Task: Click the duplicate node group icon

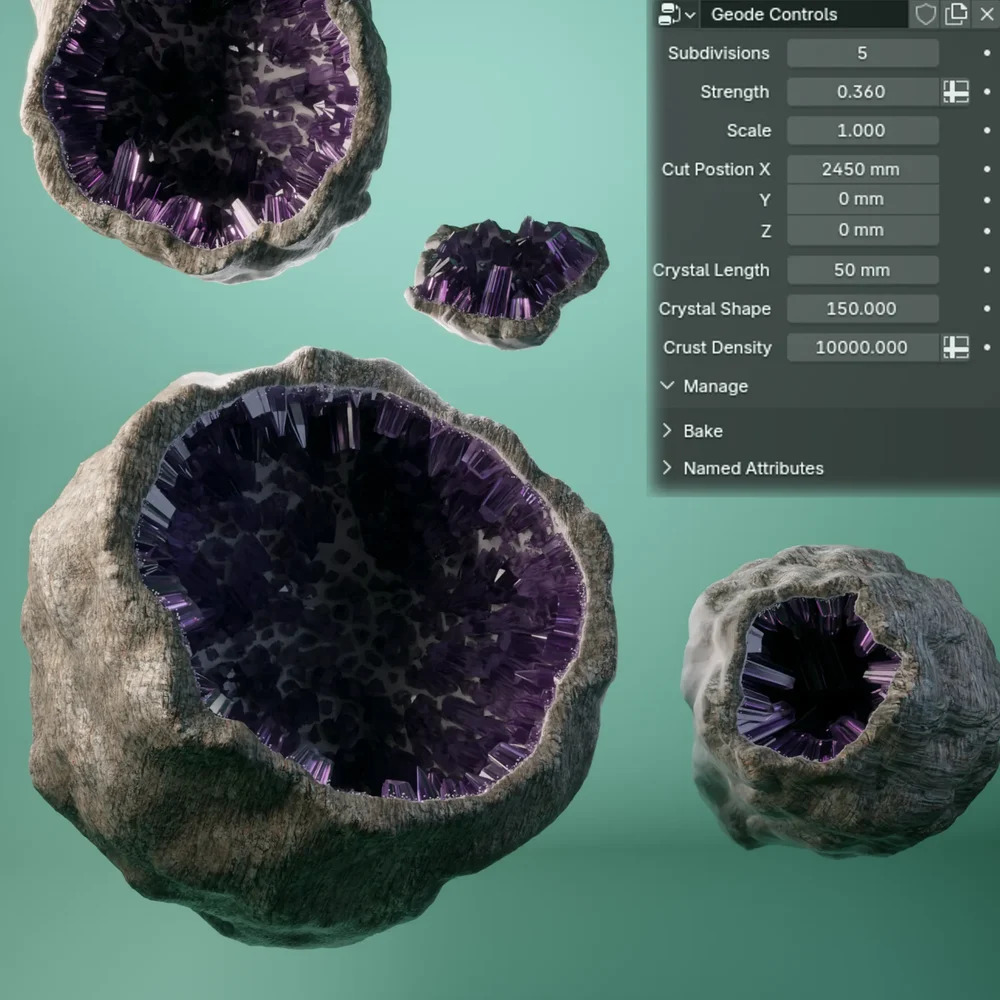Action: click(956, 14)
